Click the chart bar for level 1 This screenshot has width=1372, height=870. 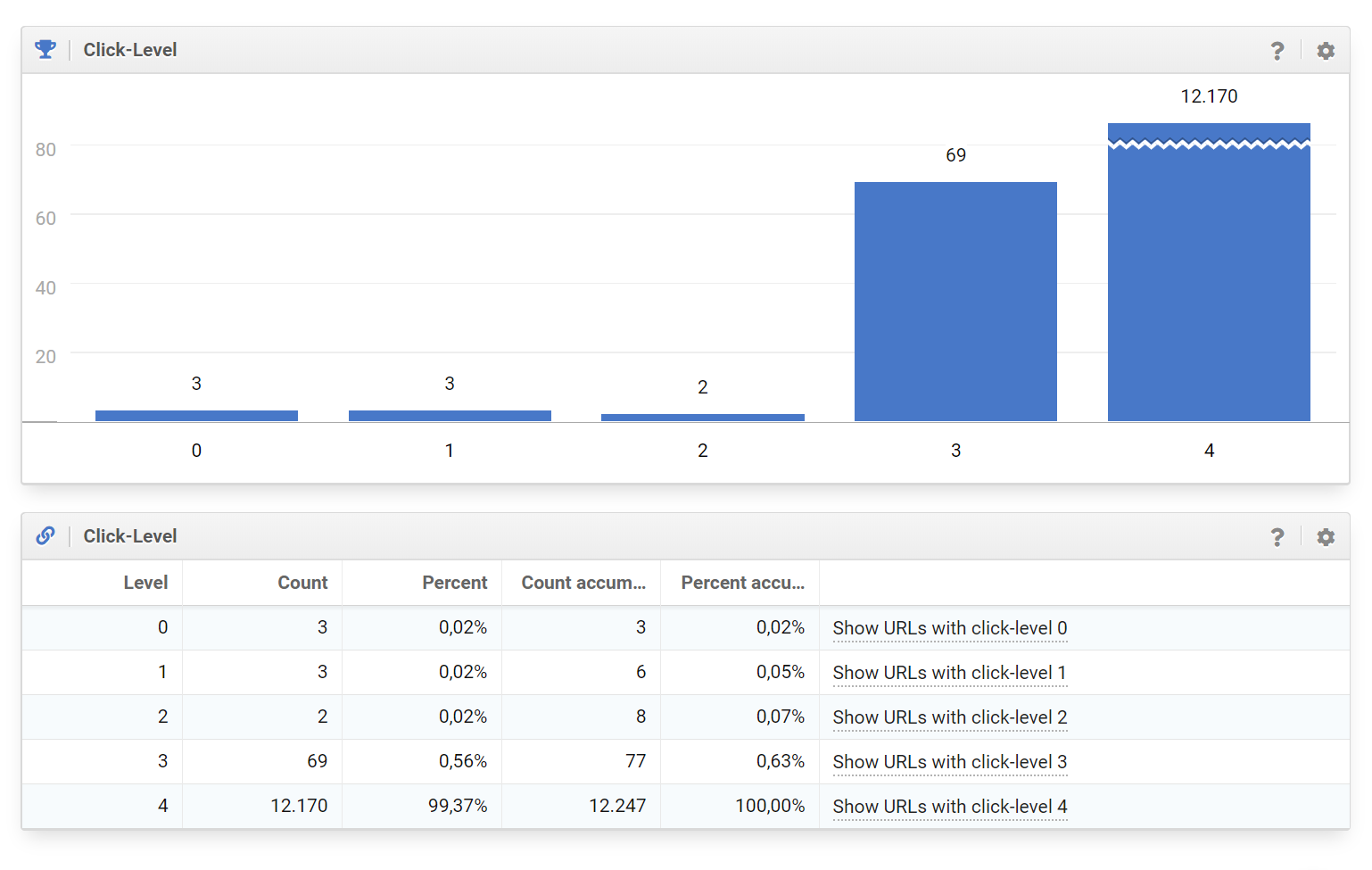click(x=450, y=416)
